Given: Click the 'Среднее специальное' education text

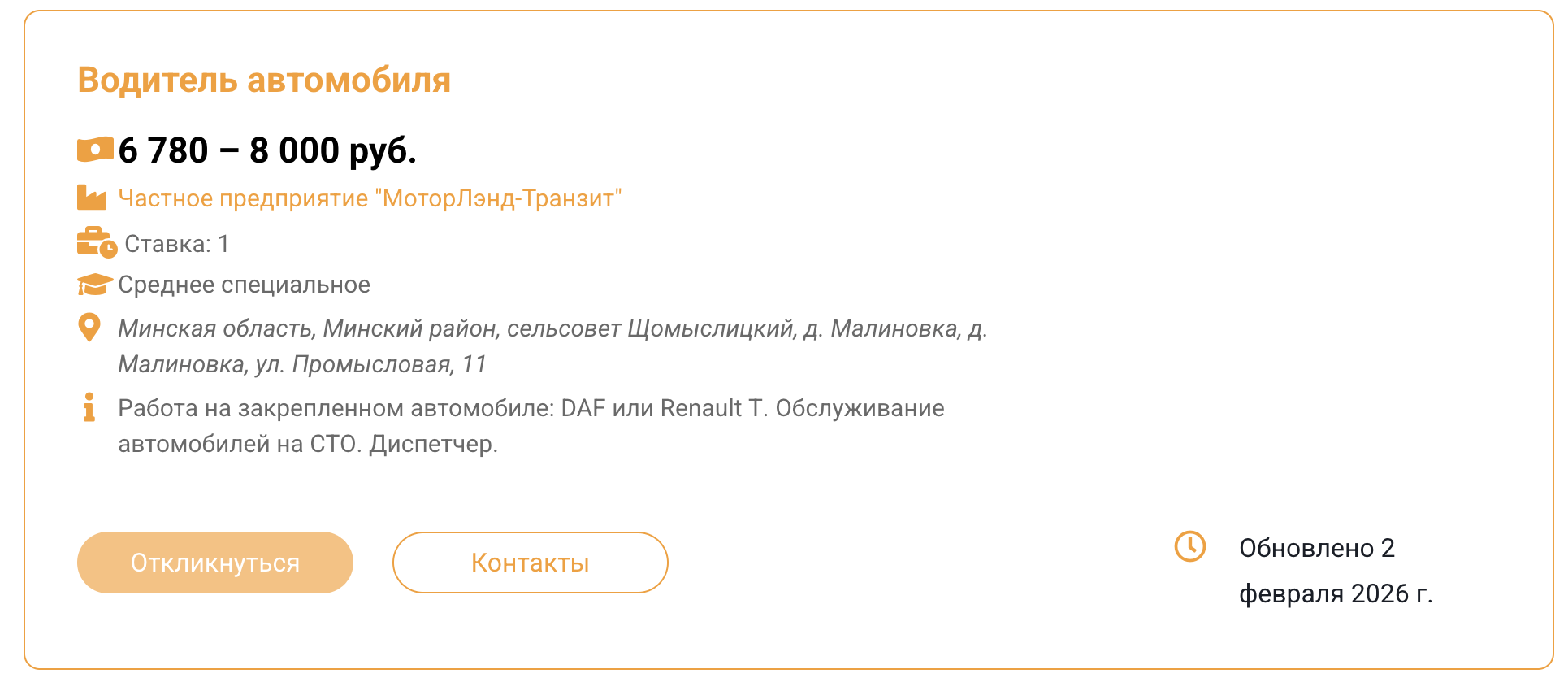Looking at the screenshot, I should pos(244,285).
